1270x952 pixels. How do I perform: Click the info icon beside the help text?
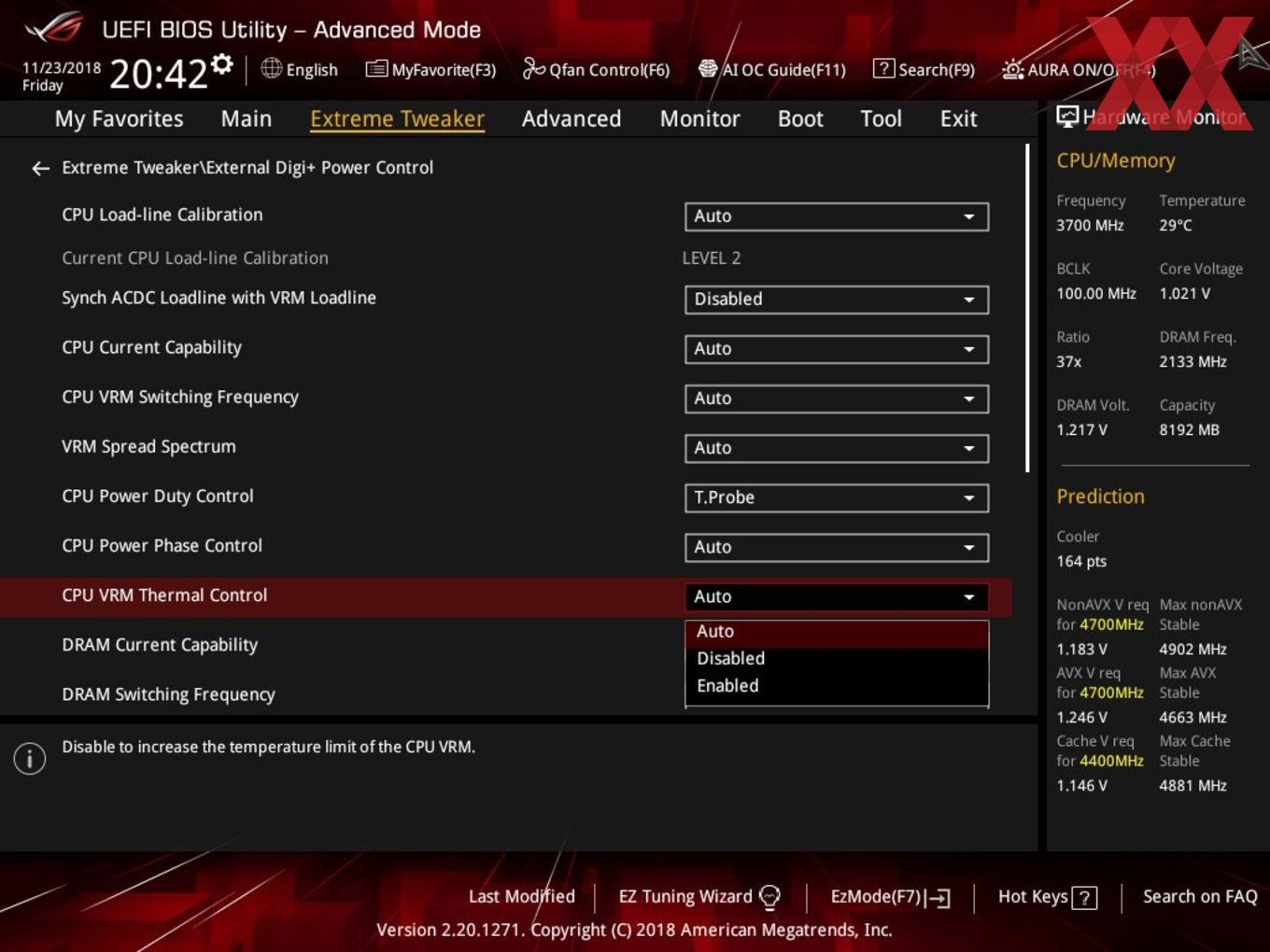[30, 758]
